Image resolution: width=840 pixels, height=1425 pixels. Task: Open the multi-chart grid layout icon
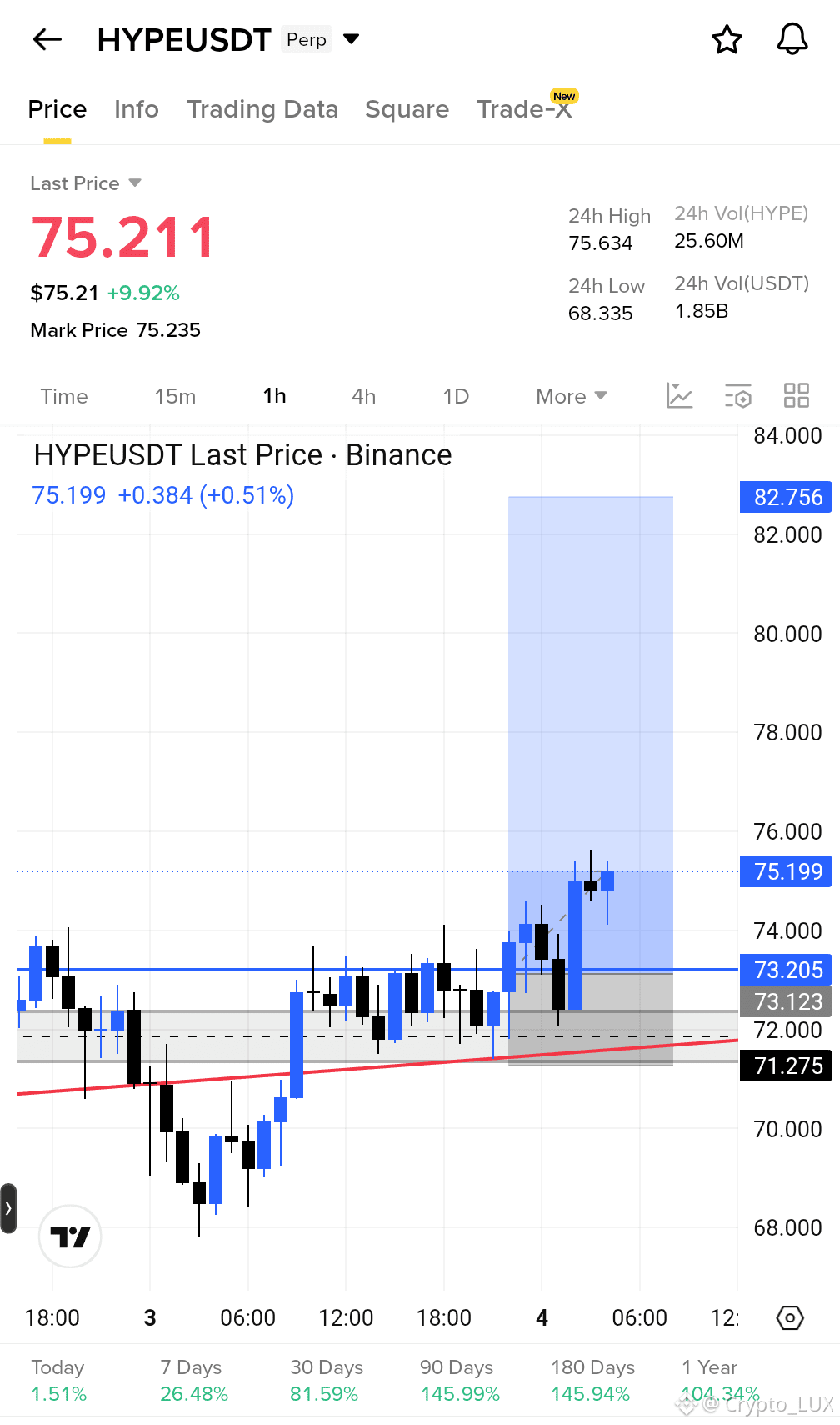797,395
